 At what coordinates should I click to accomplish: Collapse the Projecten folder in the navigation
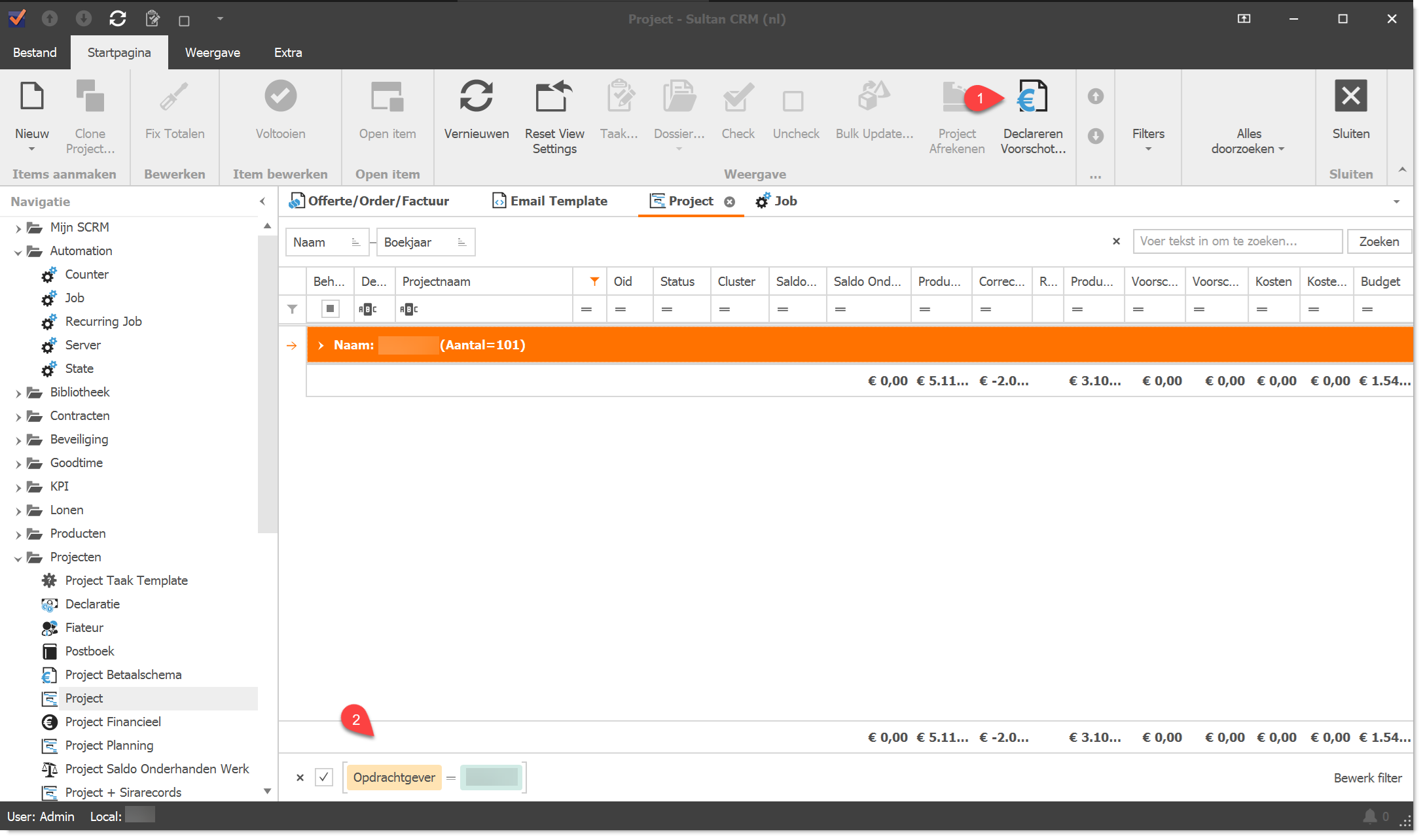tap(18, 558)
